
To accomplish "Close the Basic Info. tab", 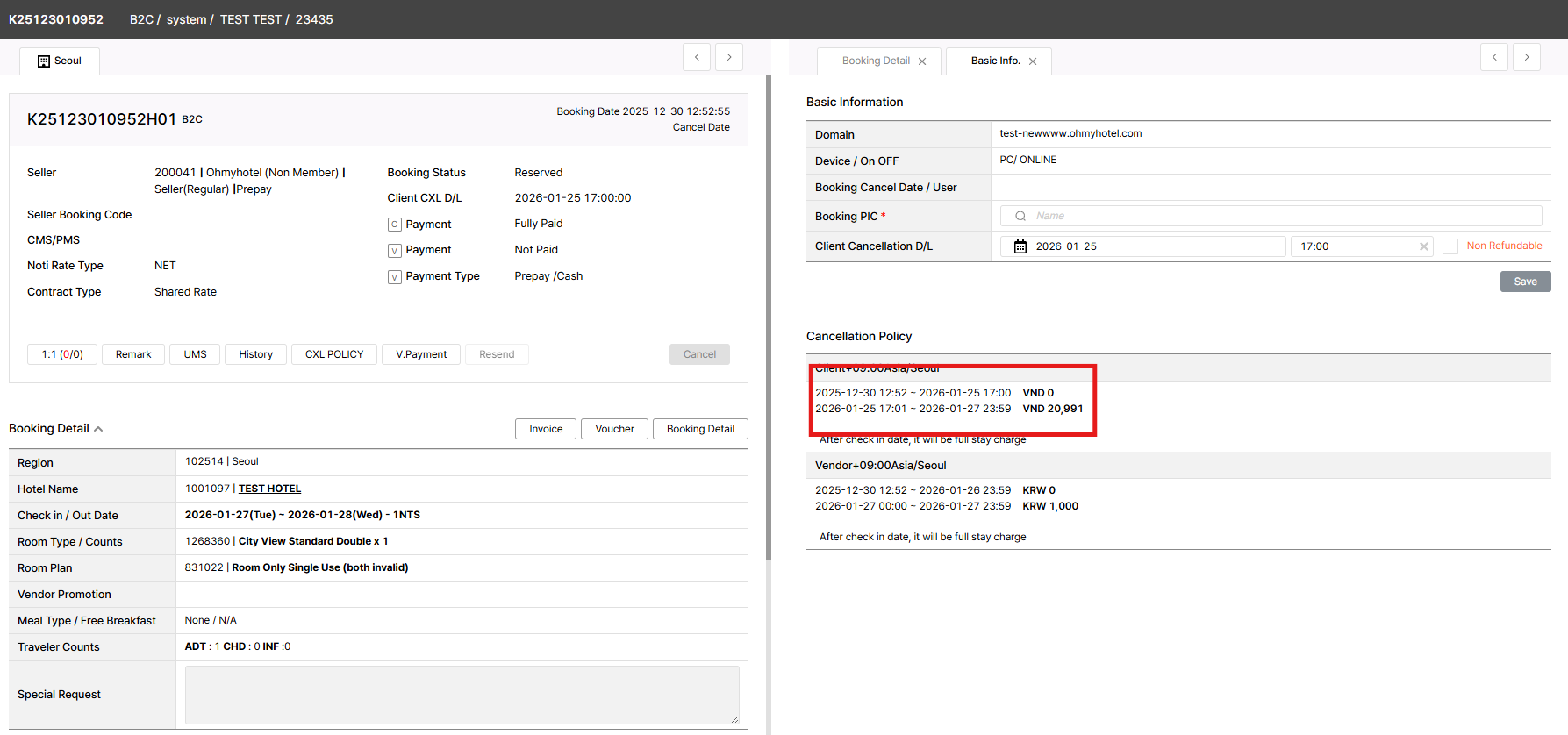I will (1033, 61).
